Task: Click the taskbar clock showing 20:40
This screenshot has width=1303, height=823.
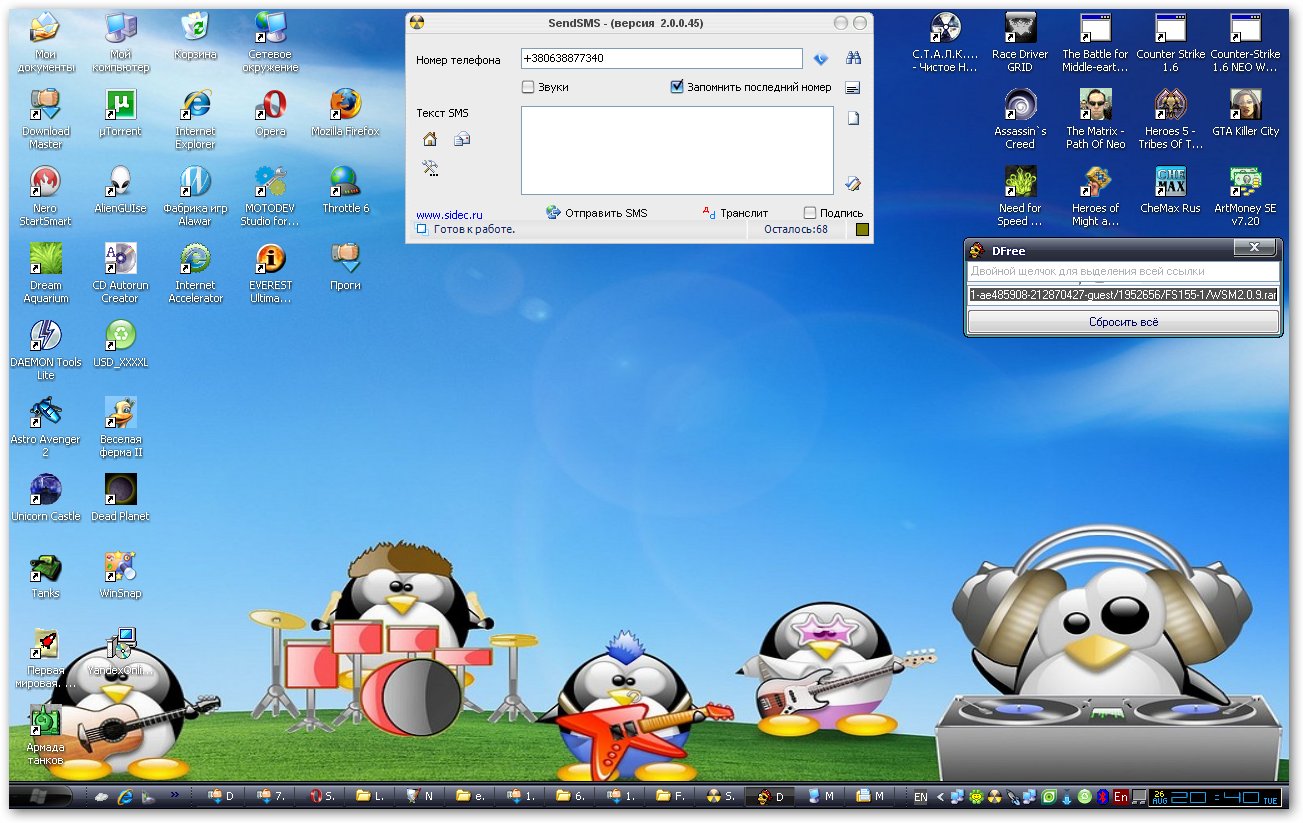Action: pos(1215,797)
